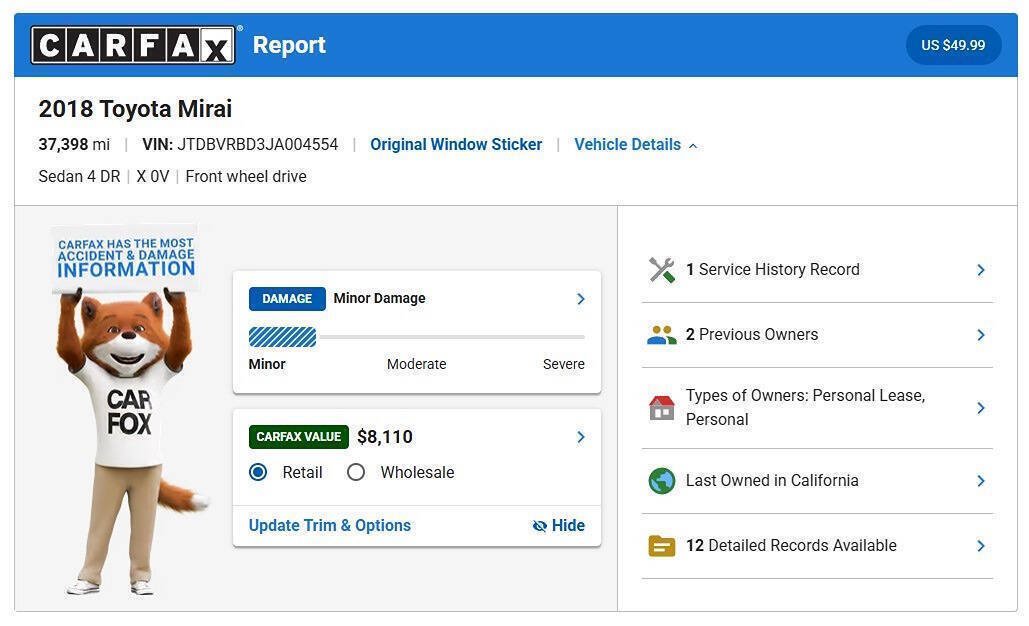Click the 2018 Toyota Mirai heading
Screen dimensions: 1029x626
coord(135,109)
